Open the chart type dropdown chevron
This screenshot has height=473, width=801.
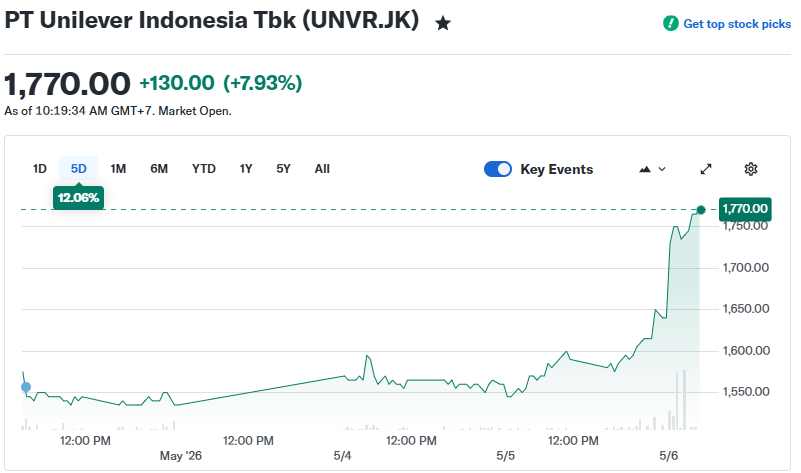662,169
